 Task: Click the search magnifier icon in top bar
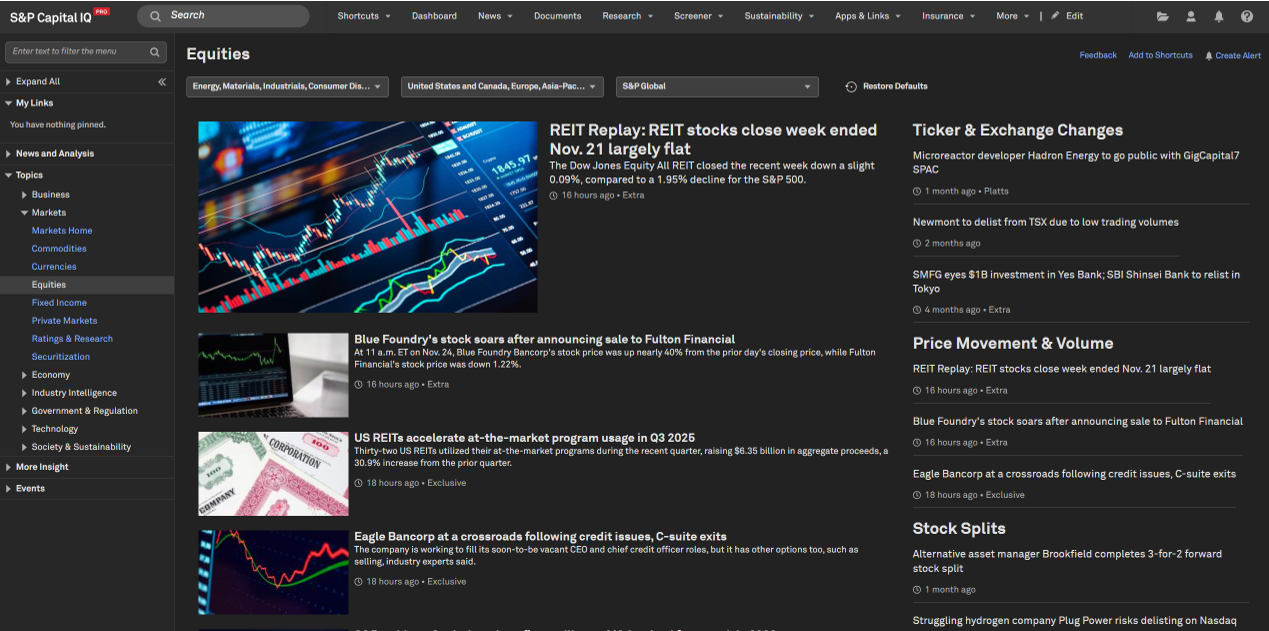[x=155, y=16]
